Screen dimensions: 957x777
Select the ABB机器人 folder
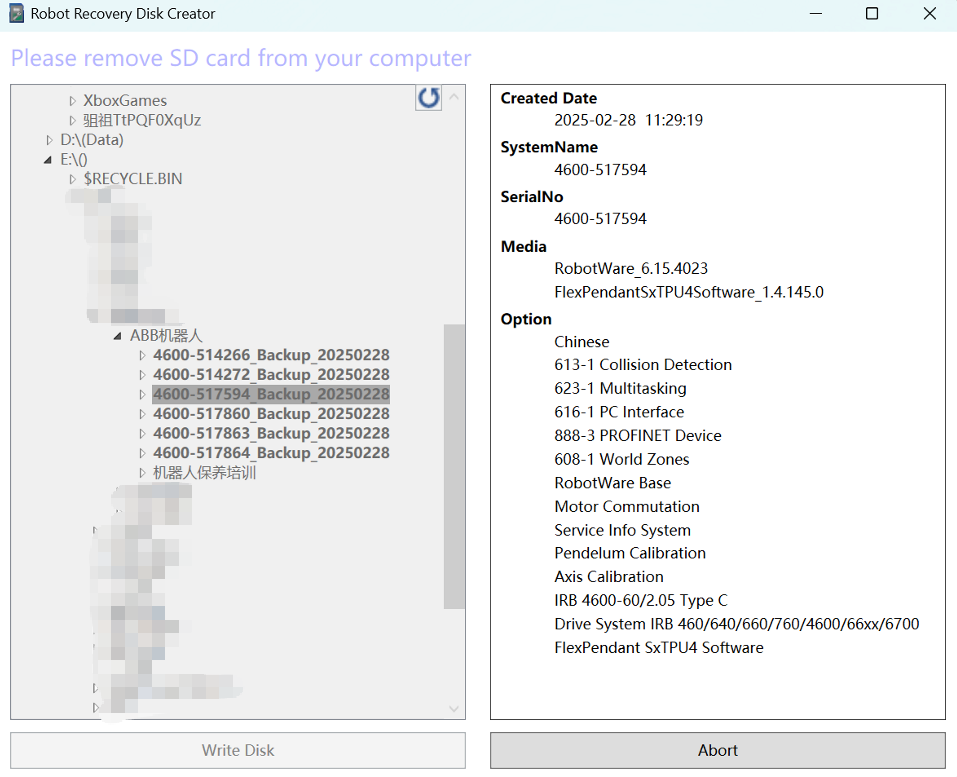166,335
